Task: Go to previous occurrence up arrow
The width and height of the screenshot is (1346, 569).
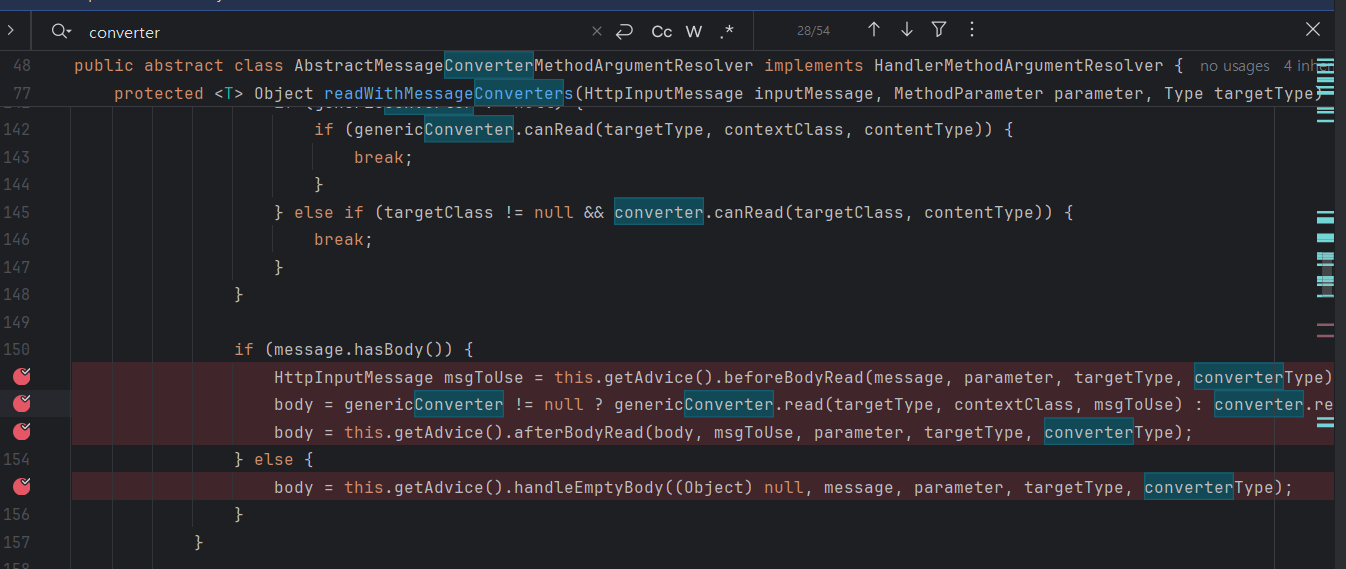Action: coord(873,30)
